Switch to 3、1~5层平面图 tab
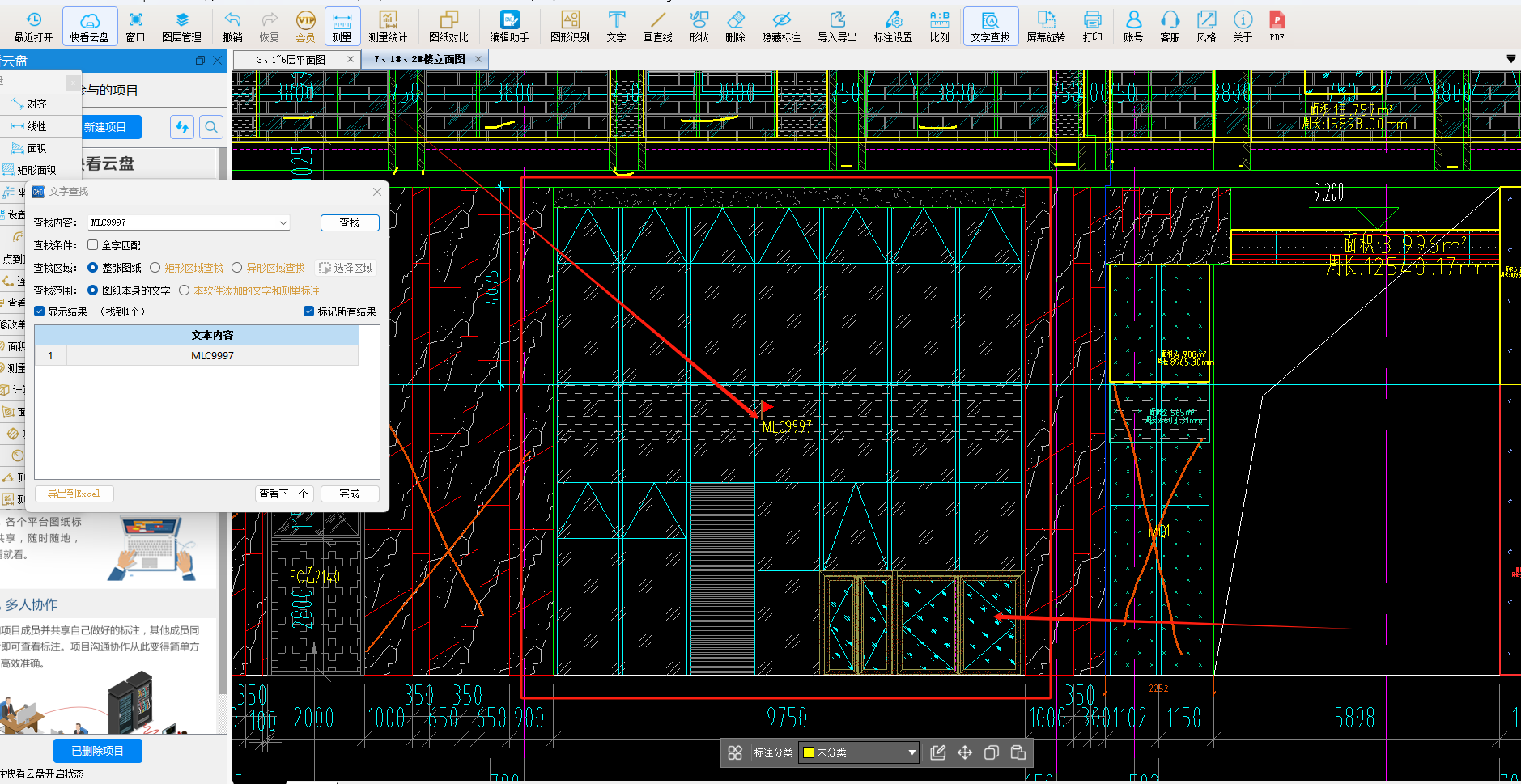 click(x=291, y=59)
